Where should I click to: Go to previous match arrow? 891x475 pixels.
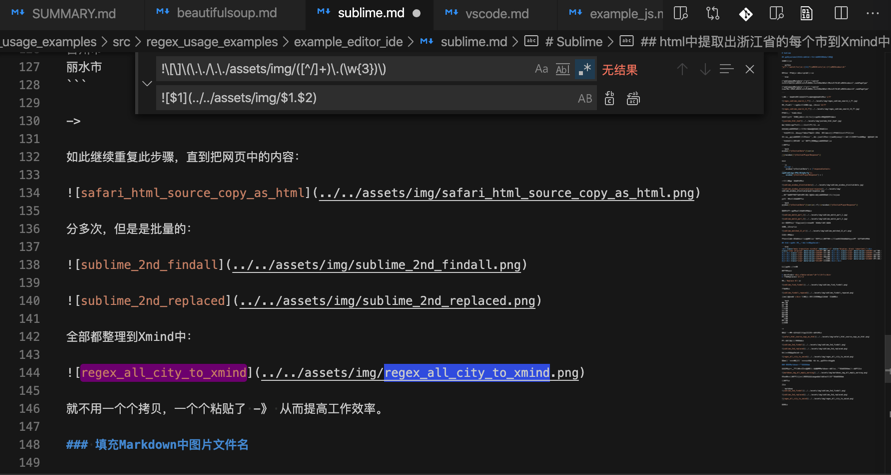682,69
